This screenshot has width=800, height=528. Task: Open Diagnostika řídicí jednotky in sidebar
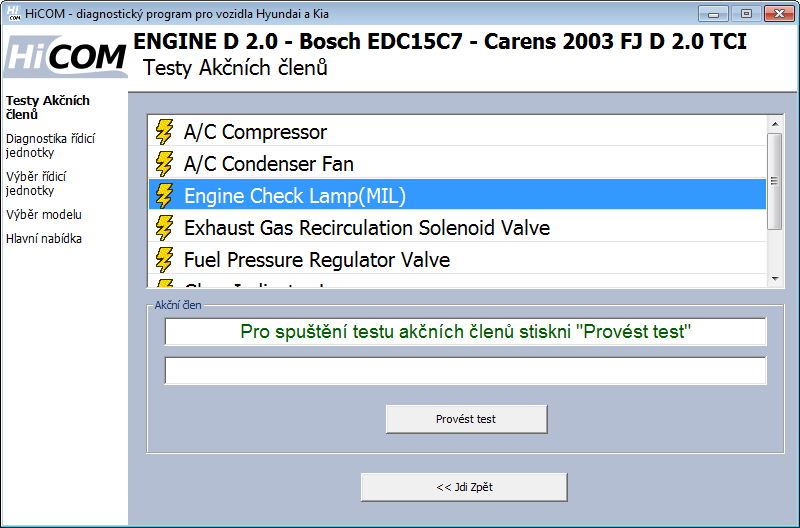50,146
